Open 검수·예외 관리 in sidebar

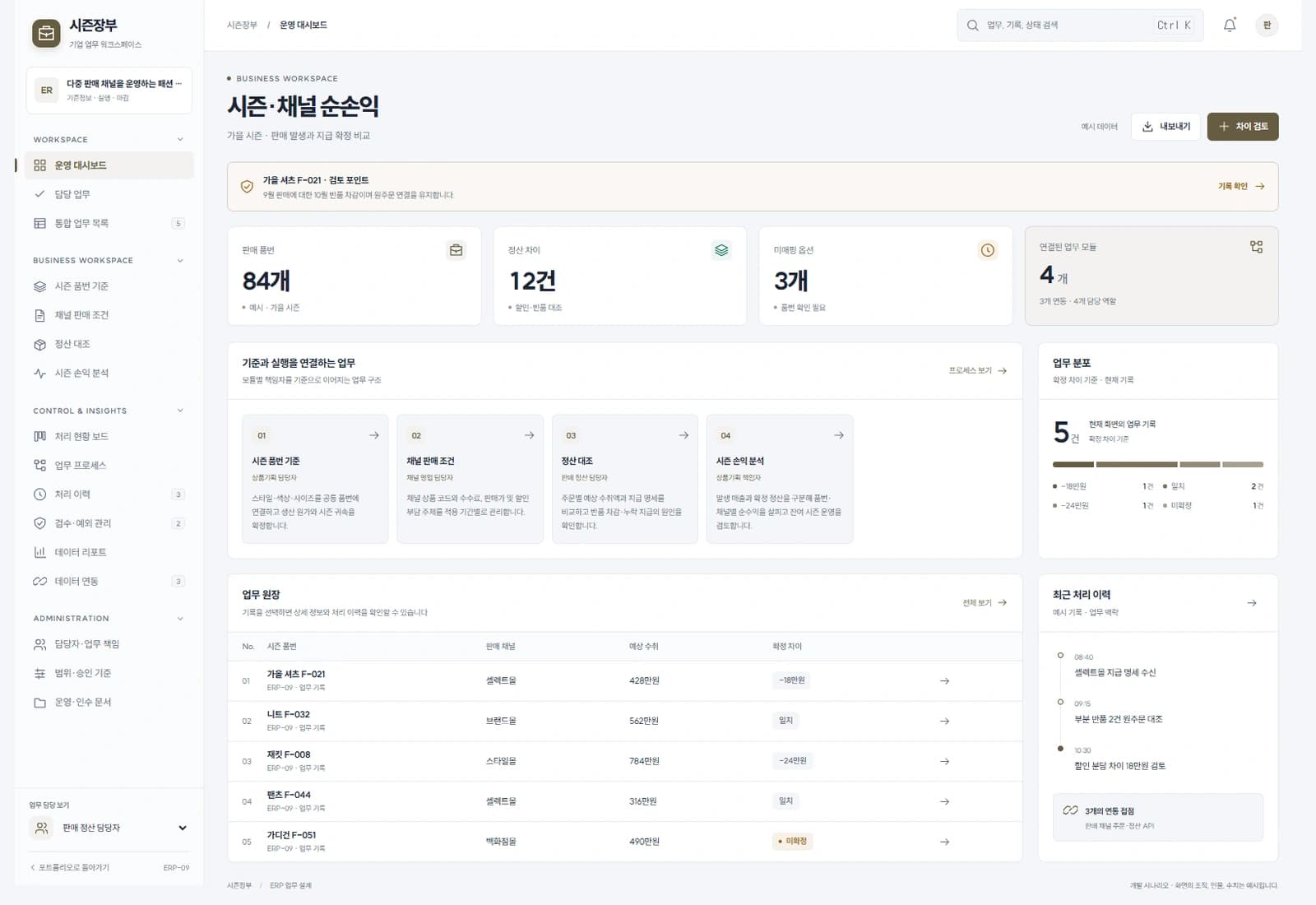pos(109,523)
